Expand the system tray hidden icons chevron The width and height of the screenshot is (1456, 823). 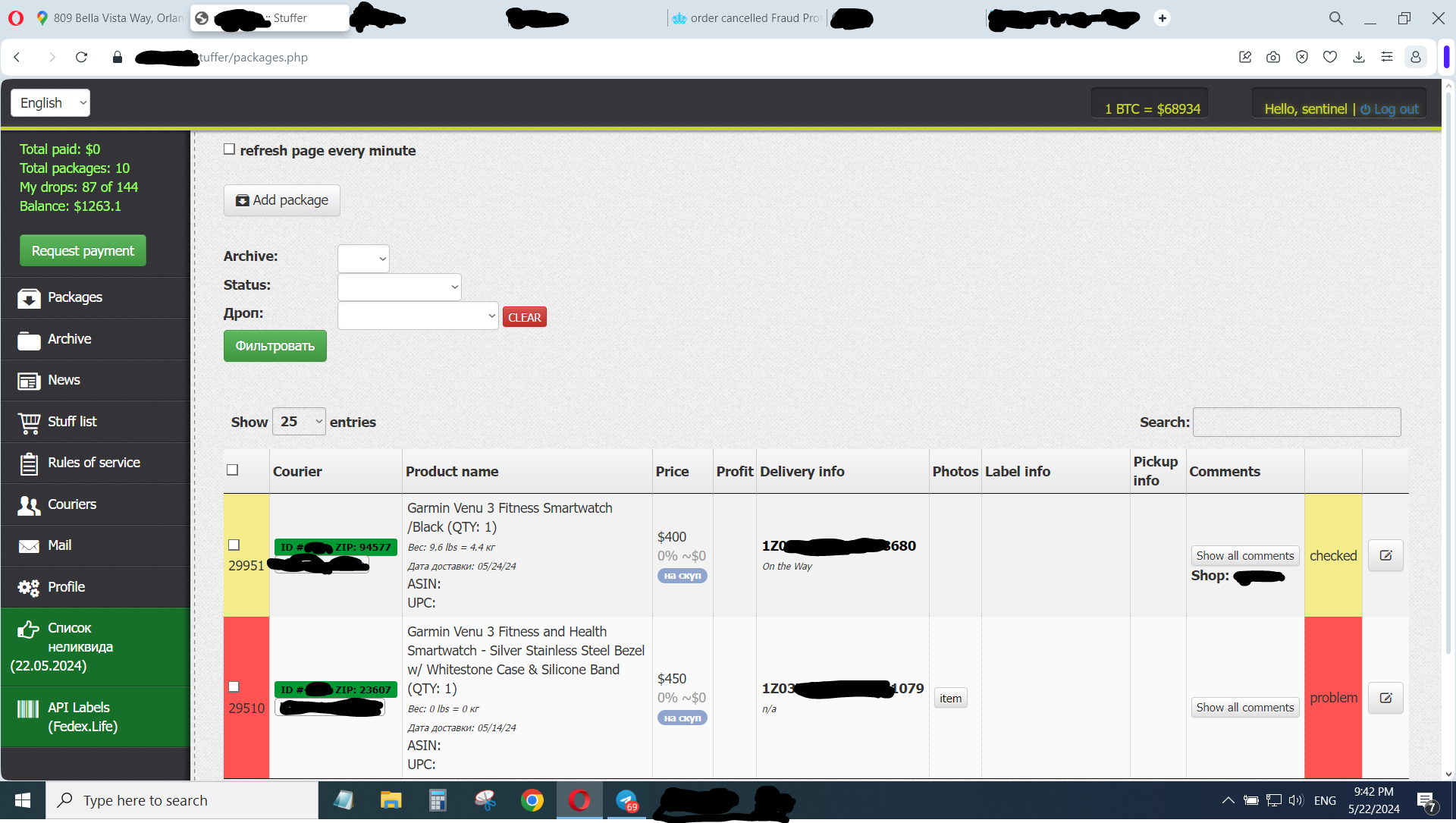tap(1228, 800)
